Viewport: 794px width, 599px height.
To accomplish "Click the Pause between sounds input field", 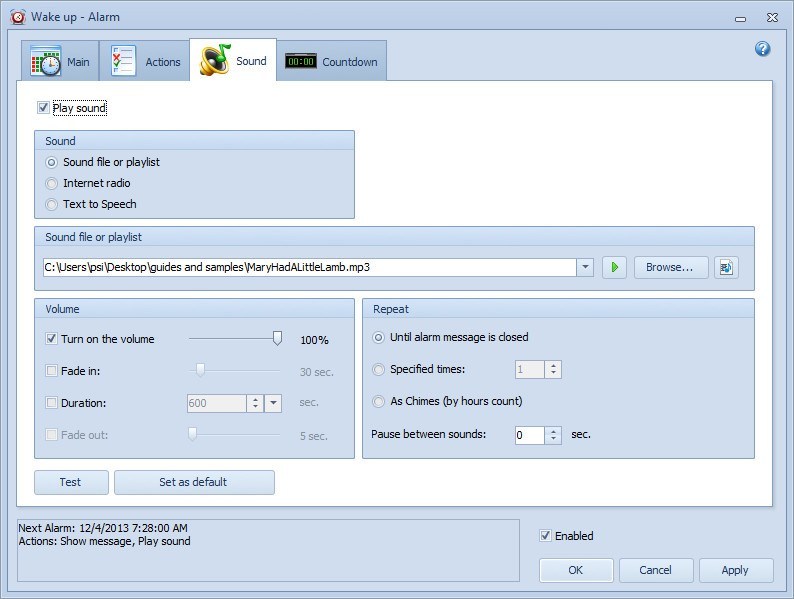I will (530, 435).
